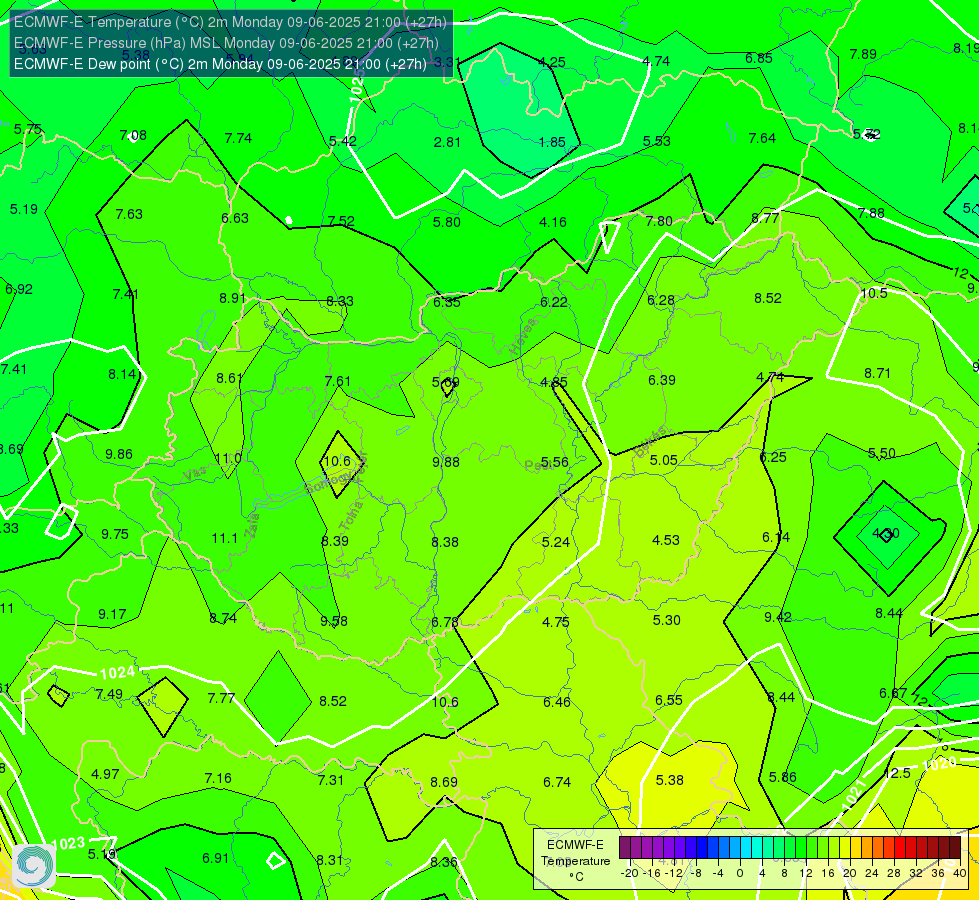Click the dew point value 2.81
Screen dimensions: 979x900
pos(447,142)
